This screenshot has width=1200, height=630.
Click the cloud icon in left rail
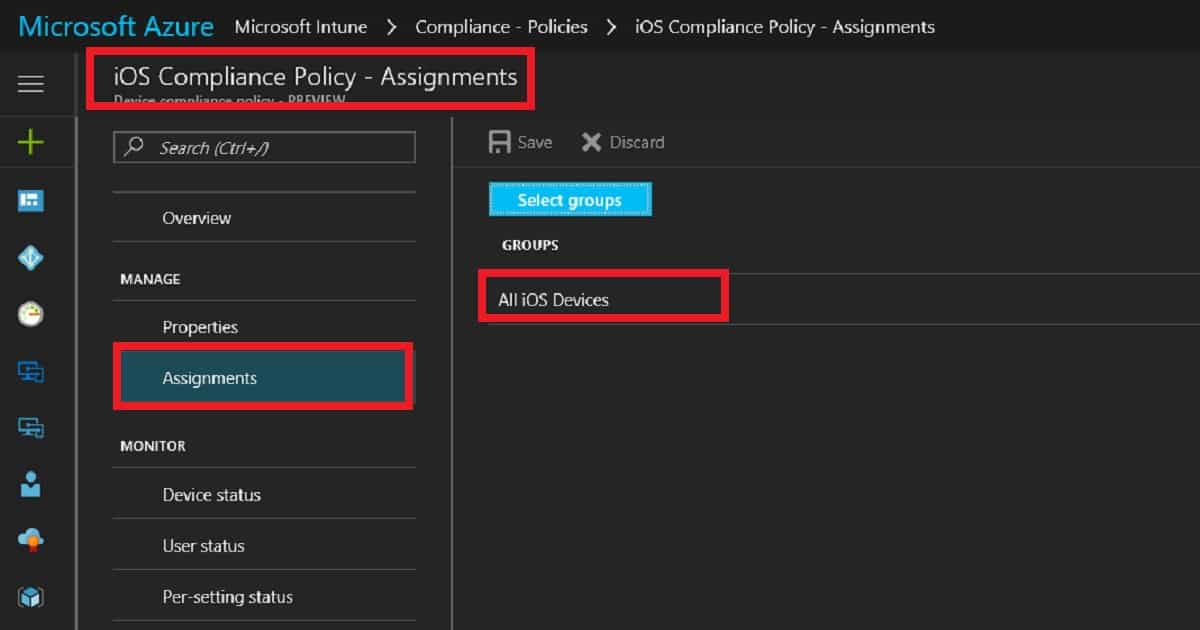pyautogui.click(x=31, y=541)
